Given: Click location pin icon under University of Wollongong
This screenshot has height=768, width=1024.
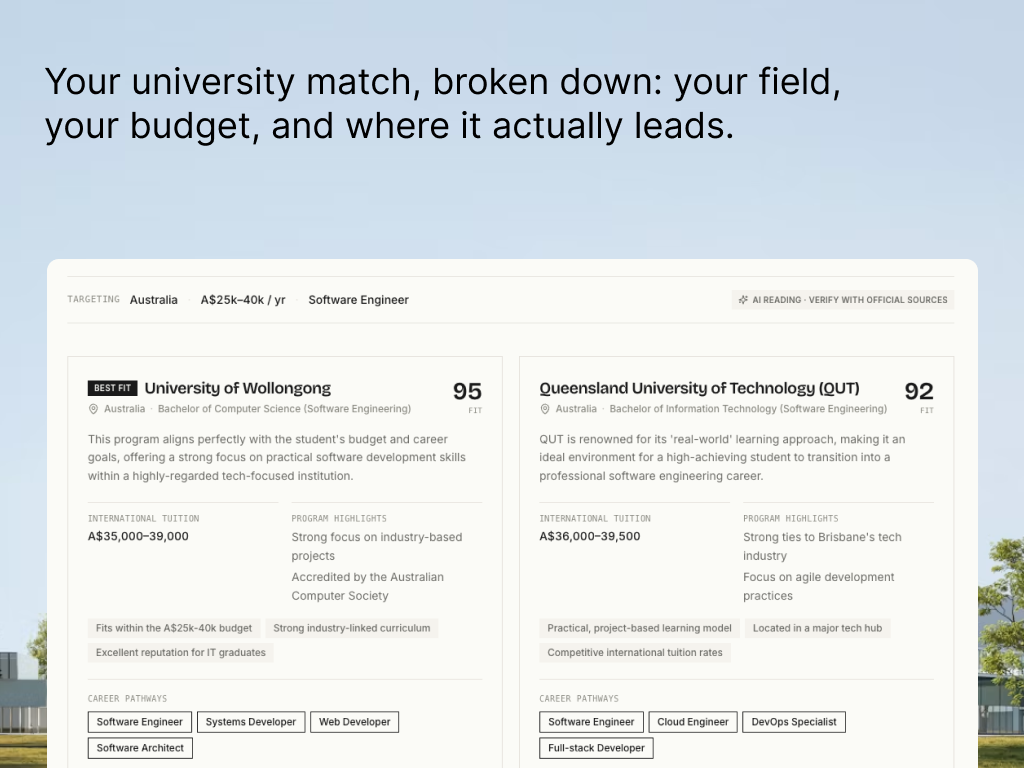Looking at the screenshot, I should pos(93,409).
